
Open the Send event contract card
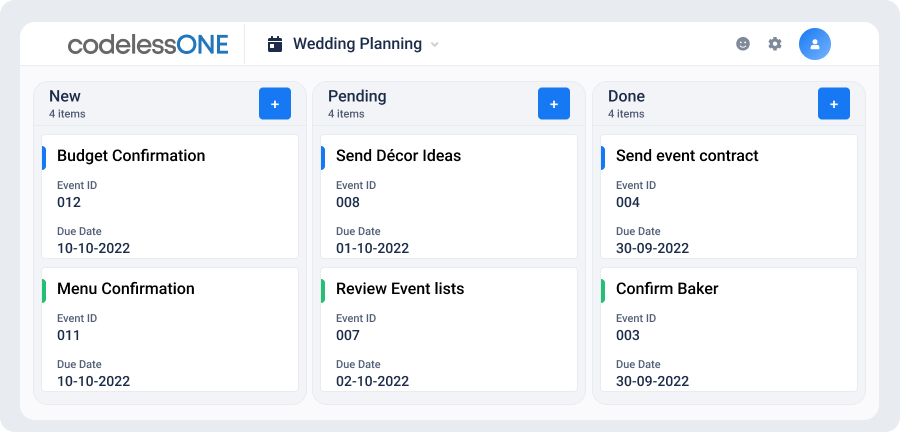coord(729,196)
